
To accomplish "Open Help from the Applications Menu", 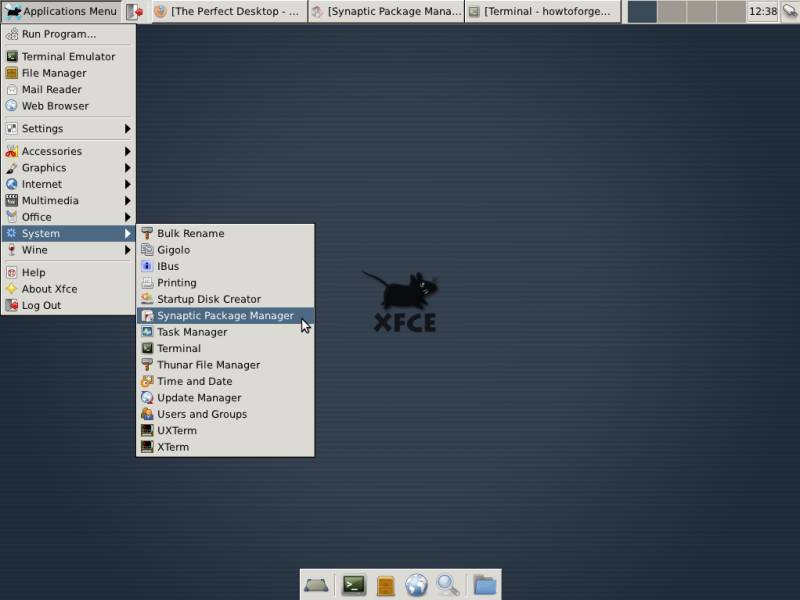I will pos(69,272).
